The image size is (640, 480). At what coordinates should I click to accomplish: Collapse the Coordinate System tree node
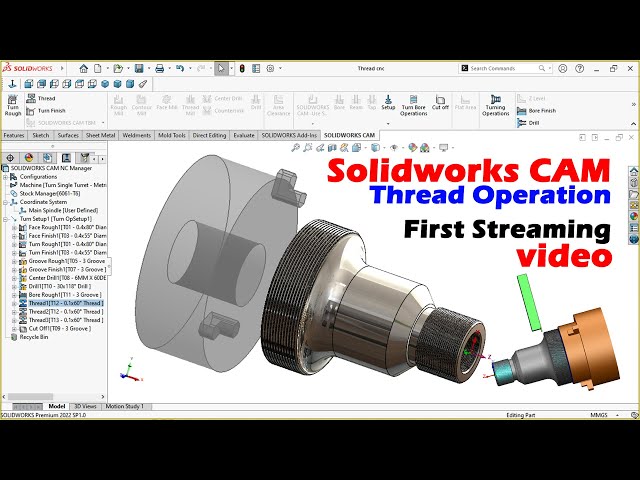click(5, 202)
